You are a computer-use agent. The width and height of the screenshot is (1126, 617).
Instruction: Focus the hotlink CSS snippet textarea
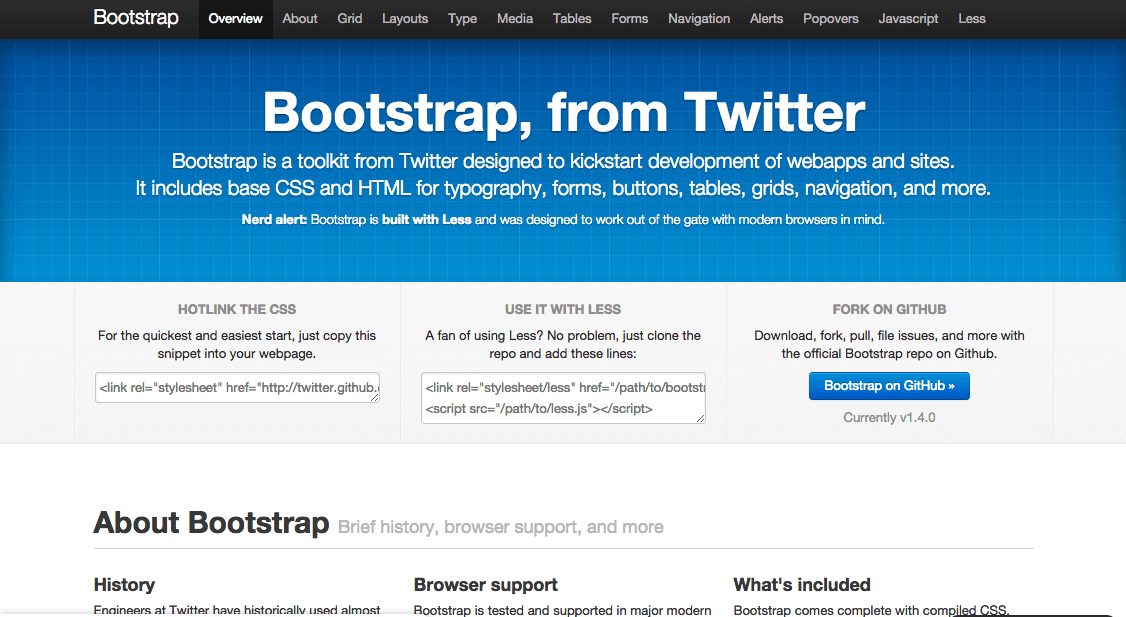click(237, 387)
